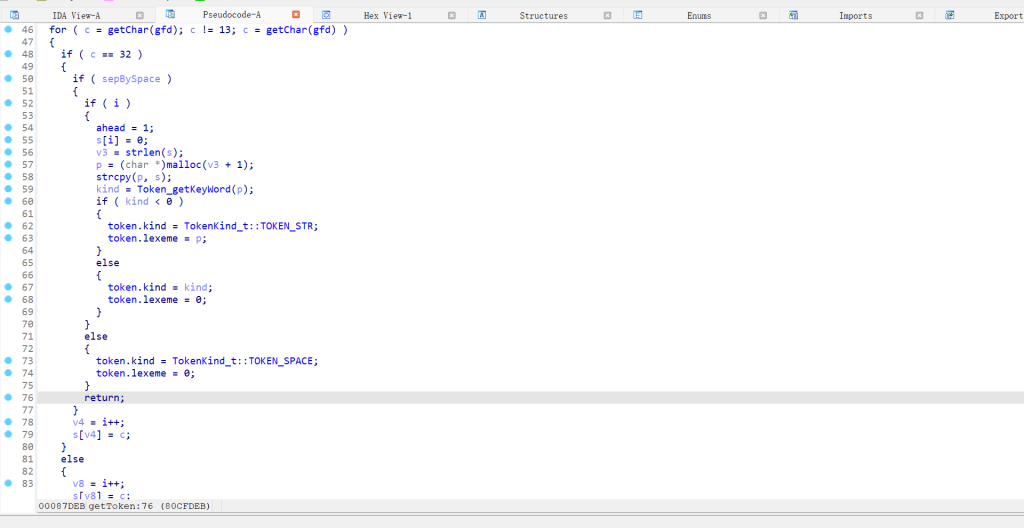Click the Pseudocode-A tab icon
The width and height of the screenshot is (1024, 528).
tap(171, 15)
